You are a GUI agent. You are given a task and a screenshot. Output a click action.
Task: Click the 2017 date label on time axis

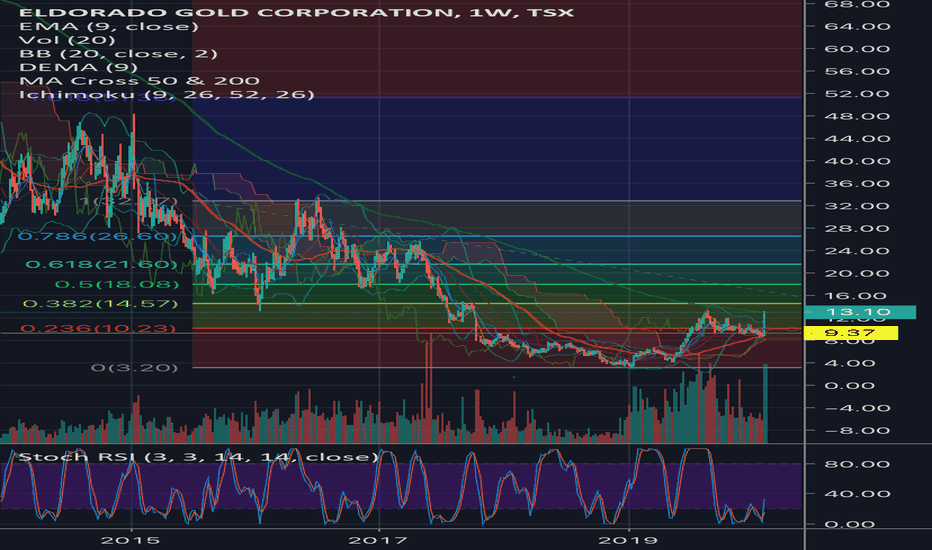click(378, 540)
